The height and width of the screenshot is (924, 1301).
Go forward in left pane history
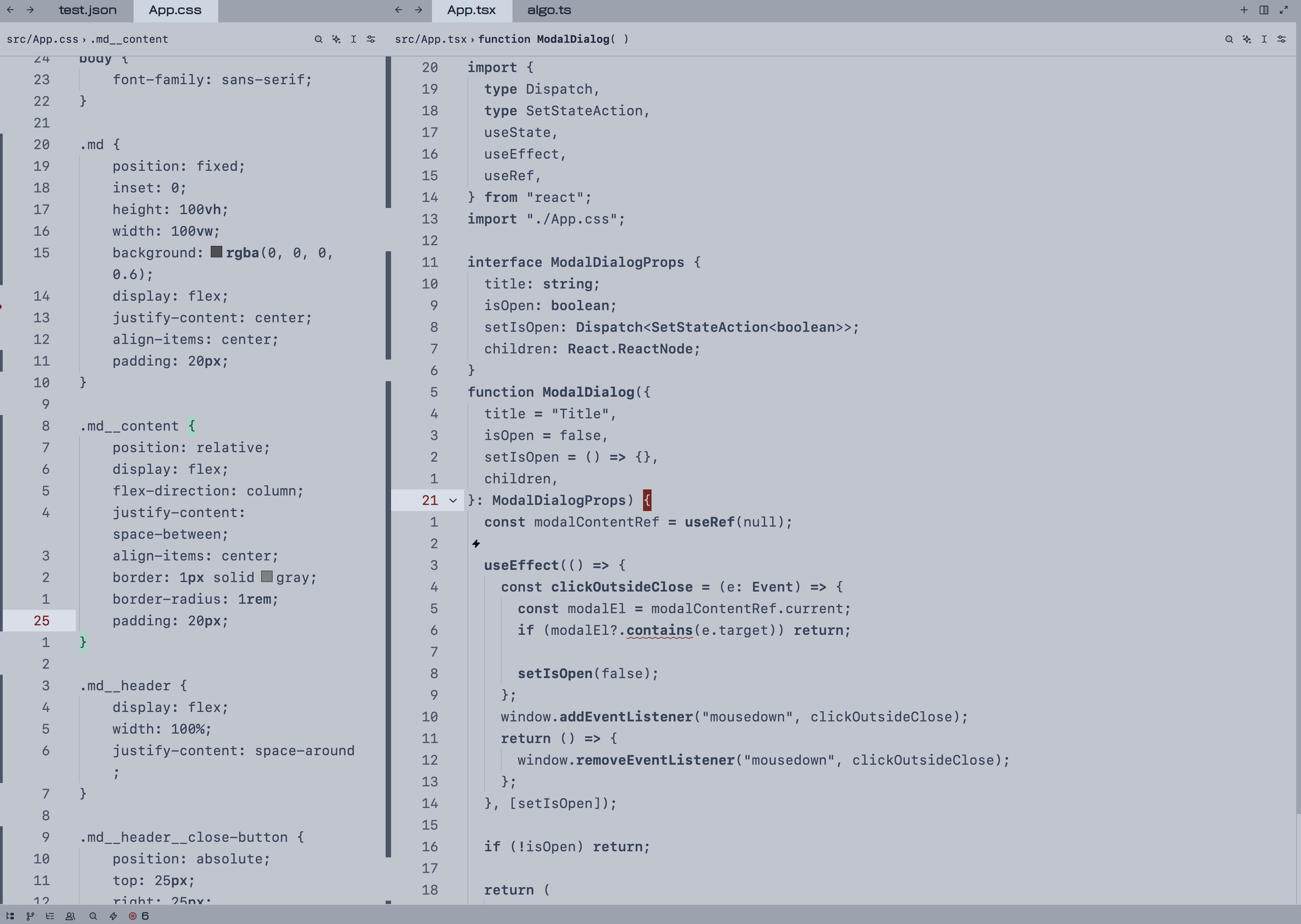click(x=30, y=10)
